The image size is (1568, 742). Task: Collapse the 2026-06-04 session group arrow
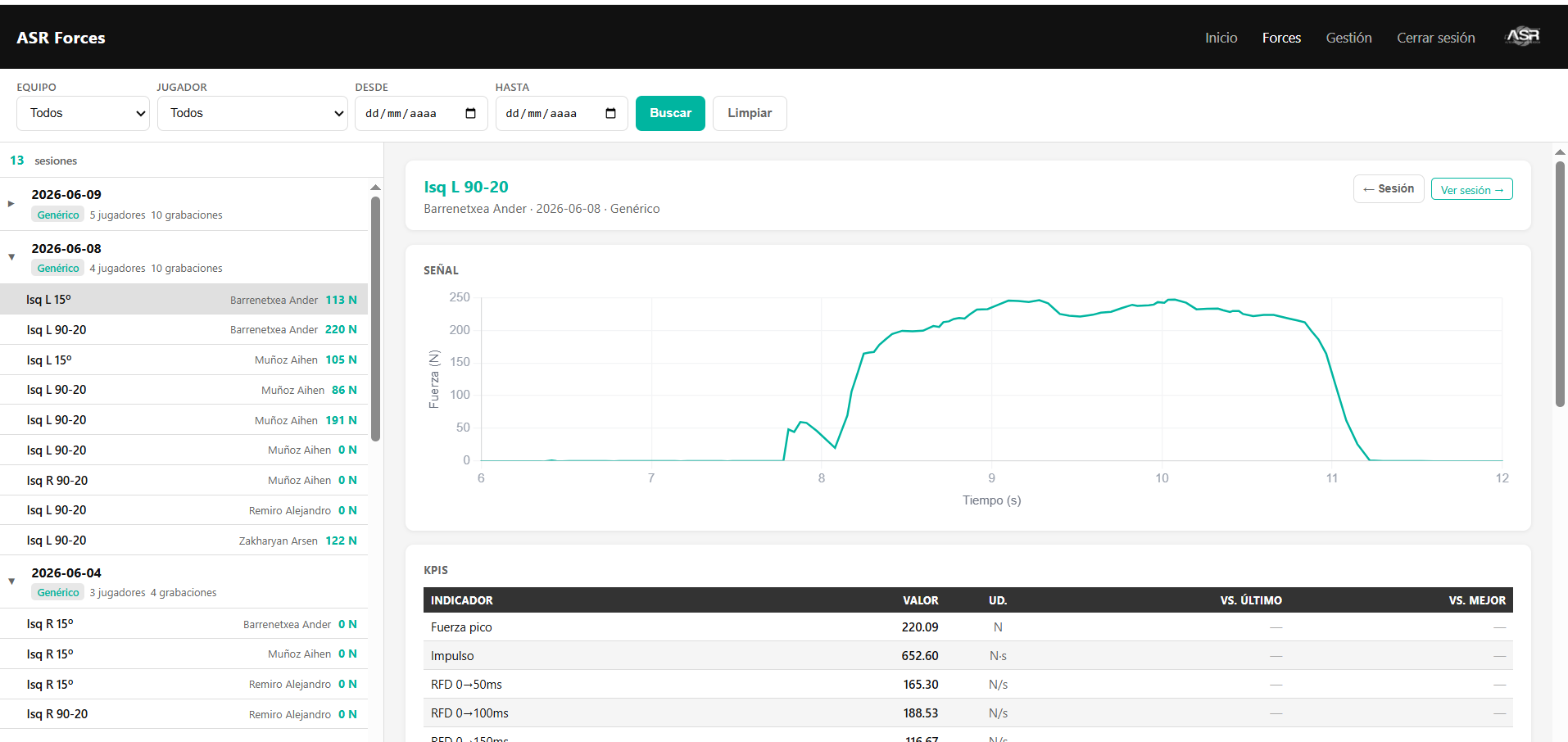11,581
